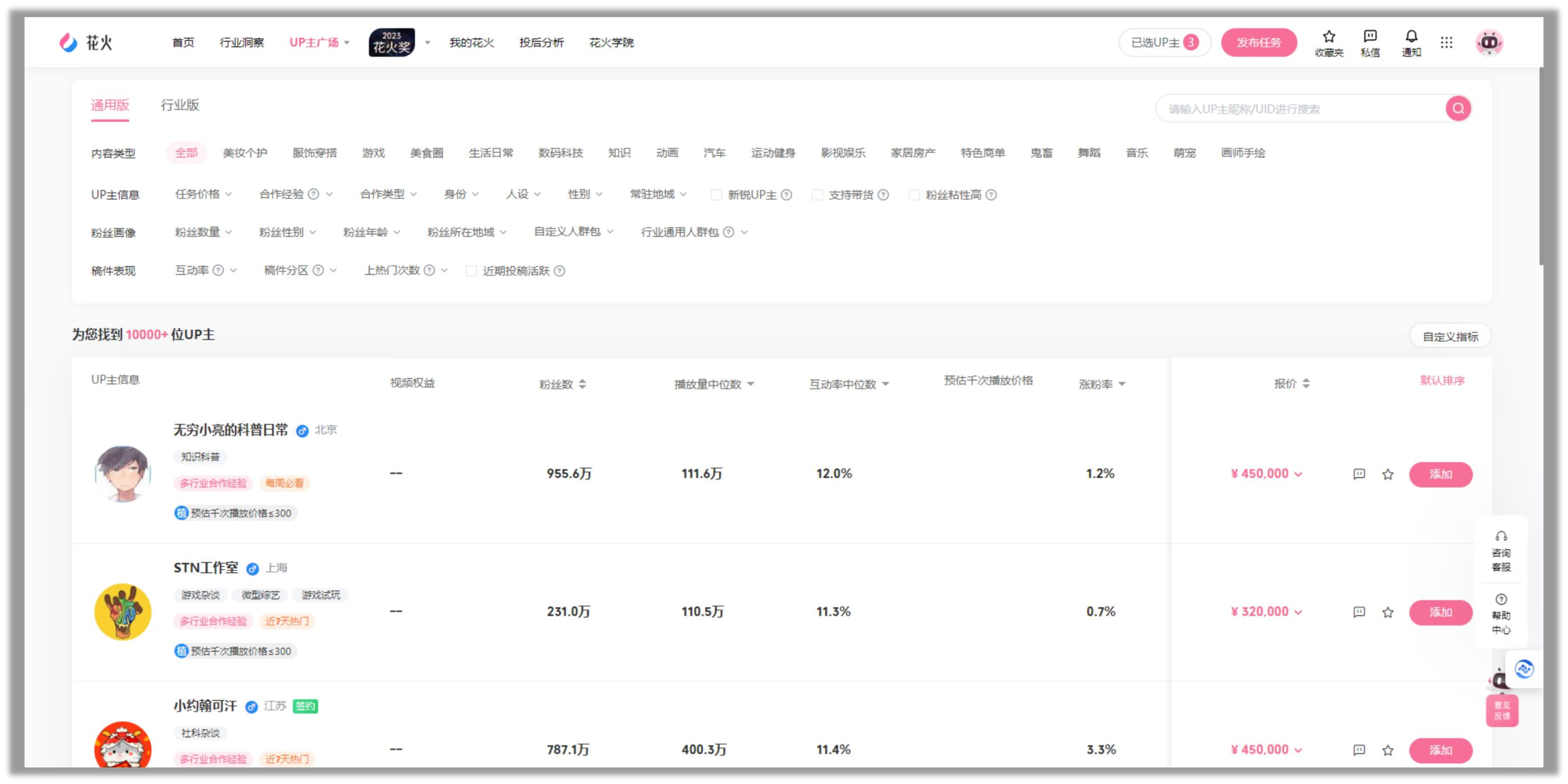
Task: Open 花火学院 menu item
Action: (x=611, y=42)
